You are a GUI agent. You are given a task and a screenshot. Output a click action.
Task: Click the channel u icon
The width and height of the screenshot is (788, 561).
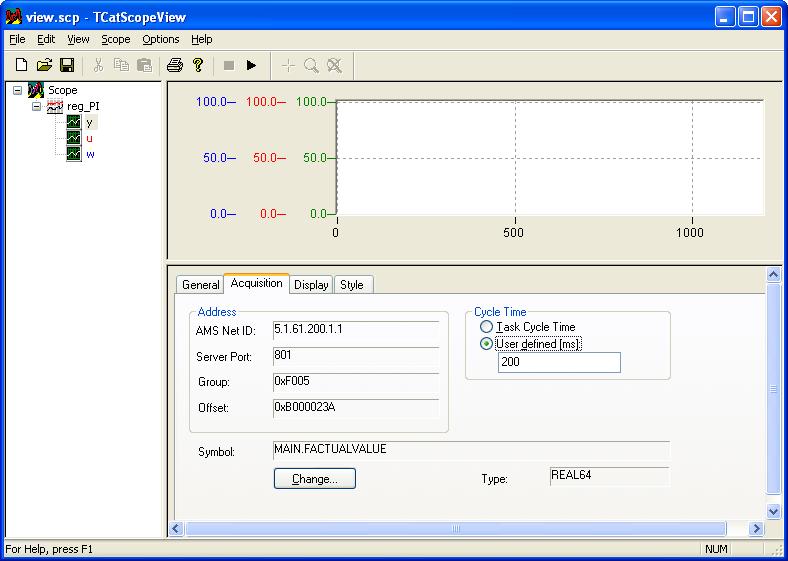pyautogui.click(x=74, y=138)
